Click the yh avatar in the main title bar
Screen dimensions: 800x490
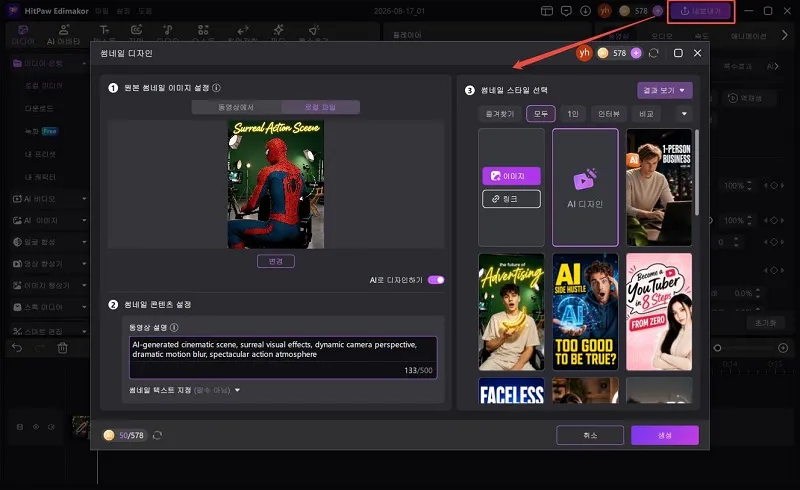pos(605,11)
